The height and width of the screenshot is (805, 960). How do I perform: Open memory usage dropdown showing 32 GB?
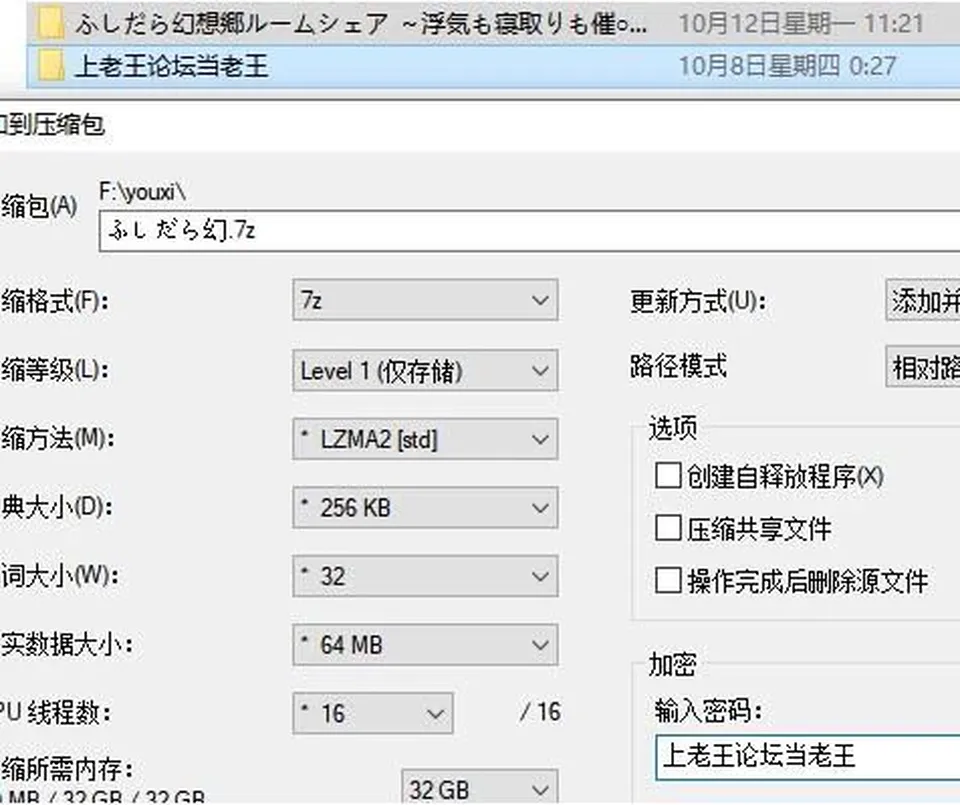pos(479,787)
